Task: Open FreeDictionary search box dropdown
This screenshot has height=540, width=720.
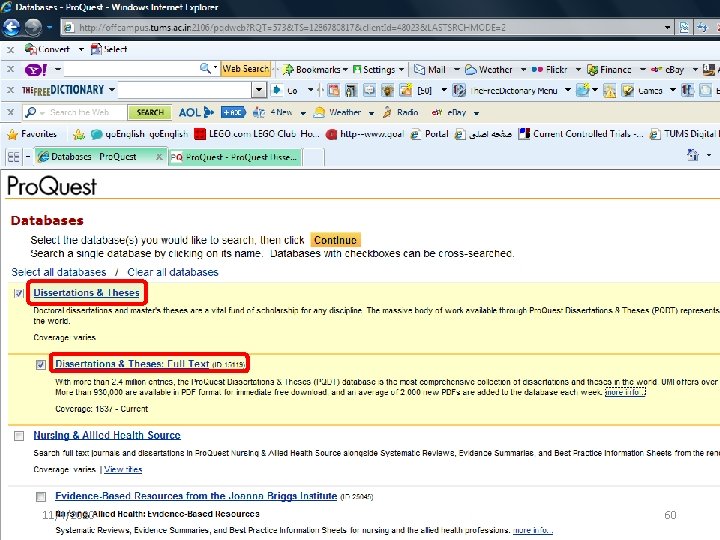Action: click(x=259, y=90)
